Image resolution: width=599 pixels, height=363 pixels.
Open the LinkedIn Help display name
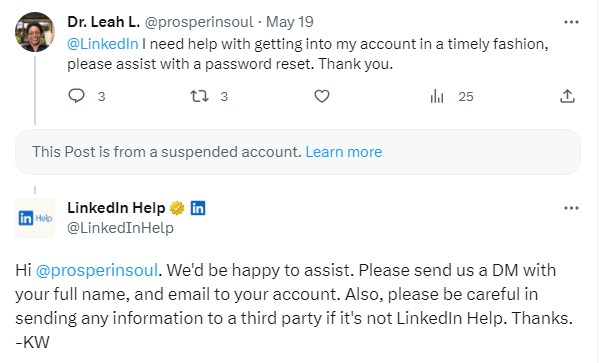click(116, 208)
